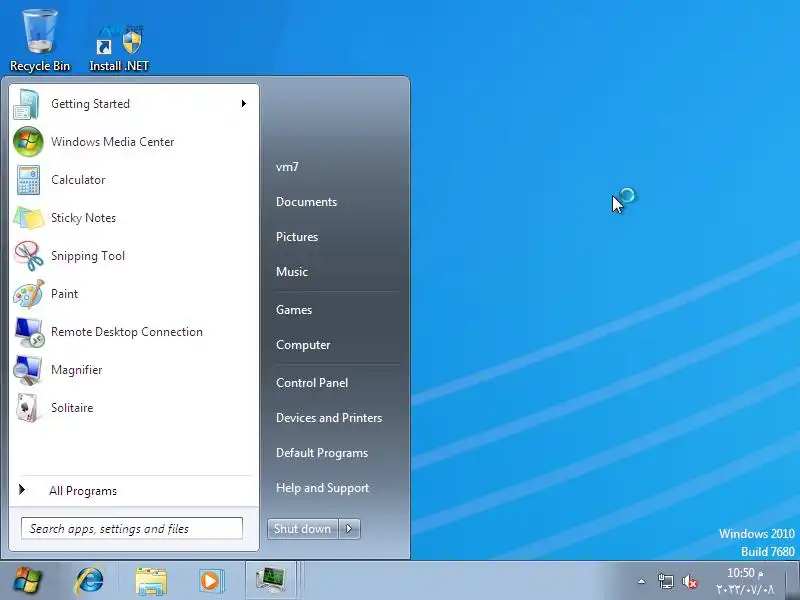Select the Magnifier label
The width and height of the screenshot is (800, 600).
(77, 370)
